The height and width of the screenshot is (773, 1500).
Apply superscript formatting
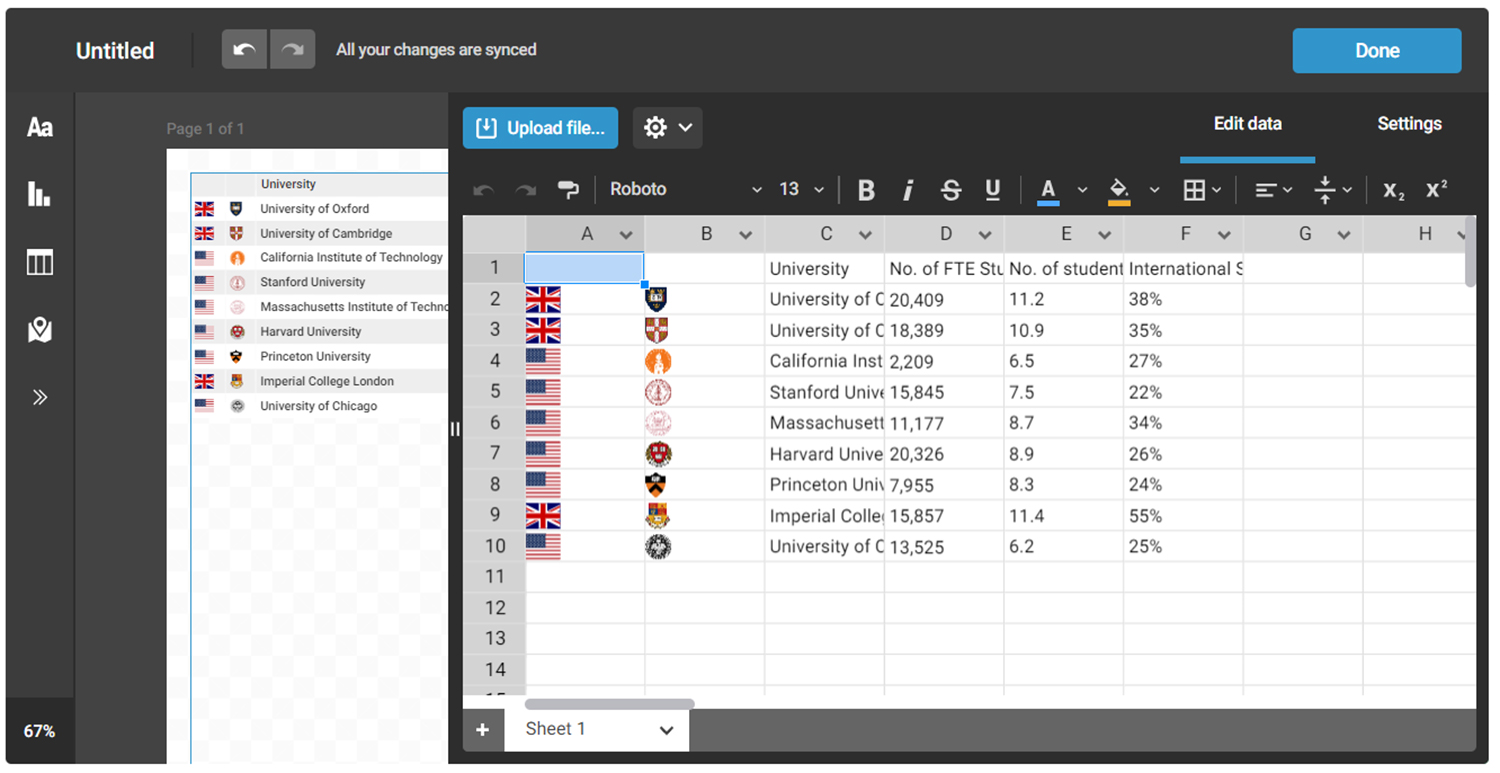tap(1436, 189)
